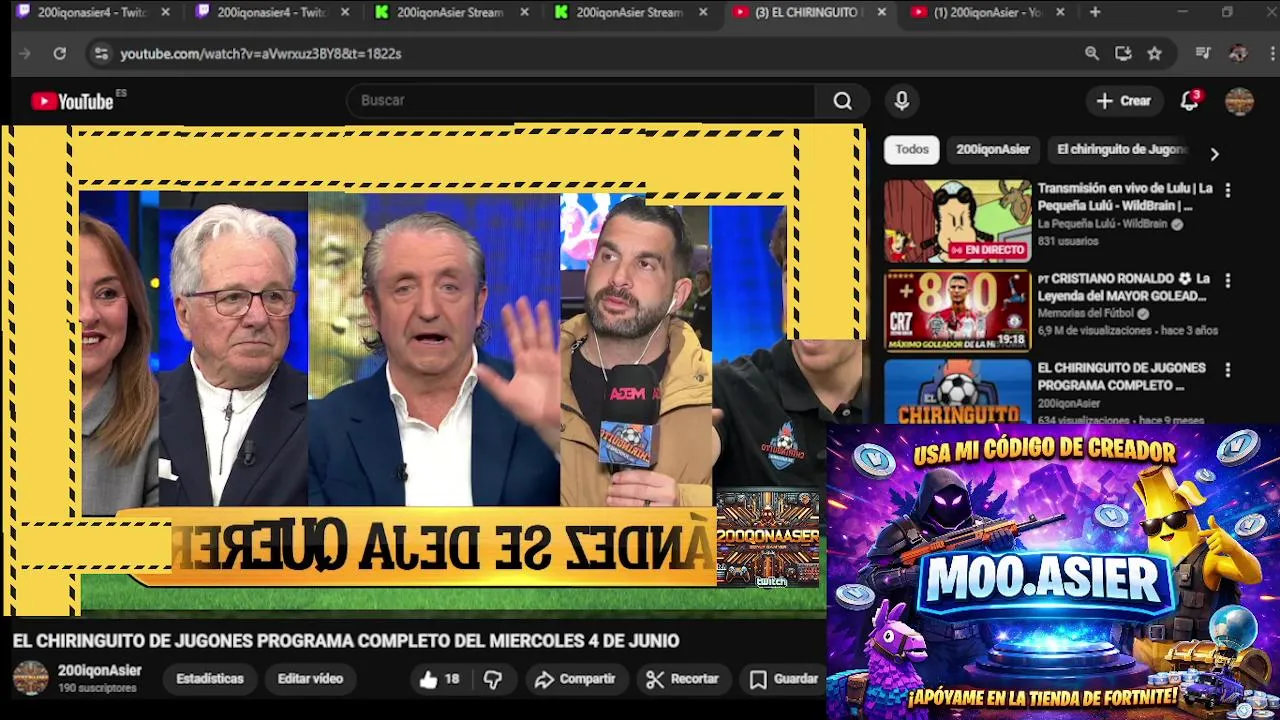Open the browser zoom magnifier icon
Image resolution: width=1280 pixels, height=720 pixels.
tap(1092, 54)
